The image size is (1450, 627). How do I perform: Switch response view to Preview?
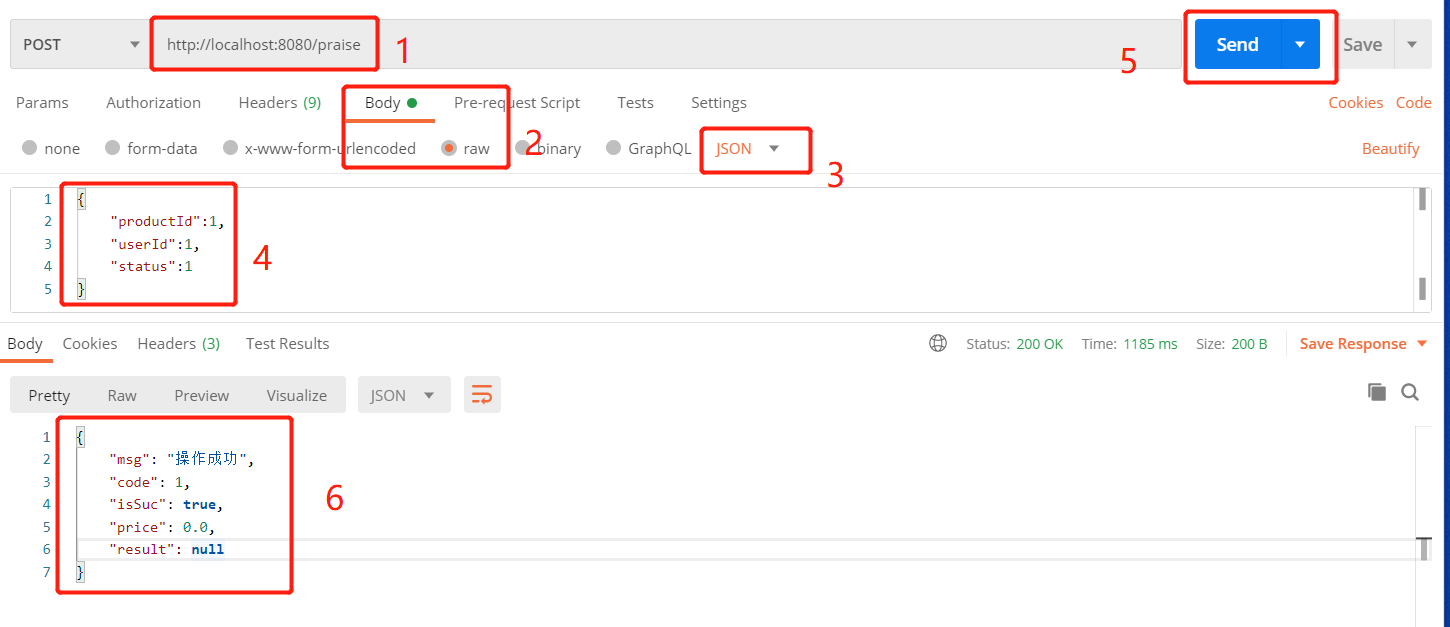pos(202,395)
